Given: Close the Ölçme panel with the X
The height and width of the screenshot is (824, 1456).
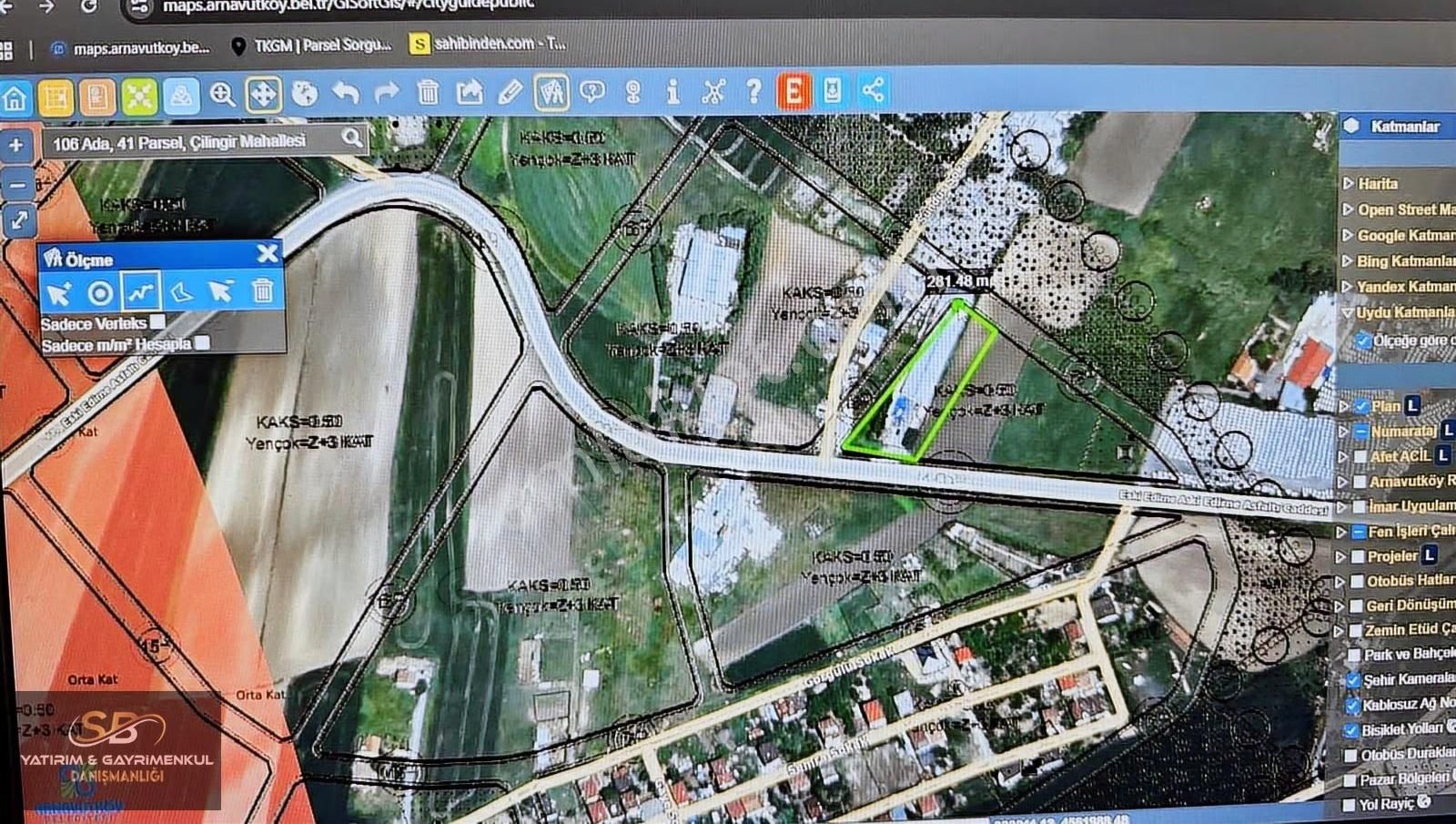Looking at the screenshot, I should 268,254.
